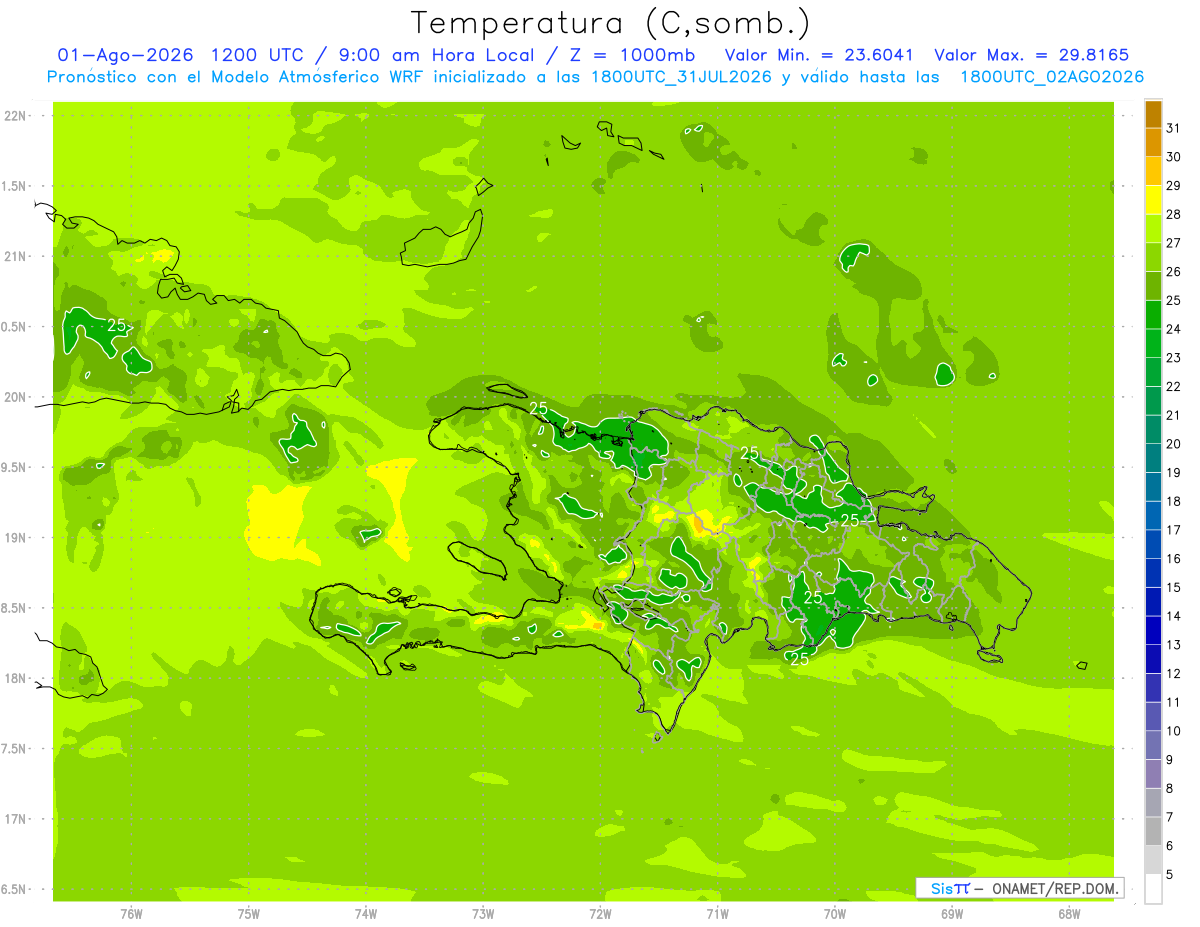The height and width of the screenshot is (927, 1200).
Task: Click the 9.5N latitude axis label
Action: (15, 467)
